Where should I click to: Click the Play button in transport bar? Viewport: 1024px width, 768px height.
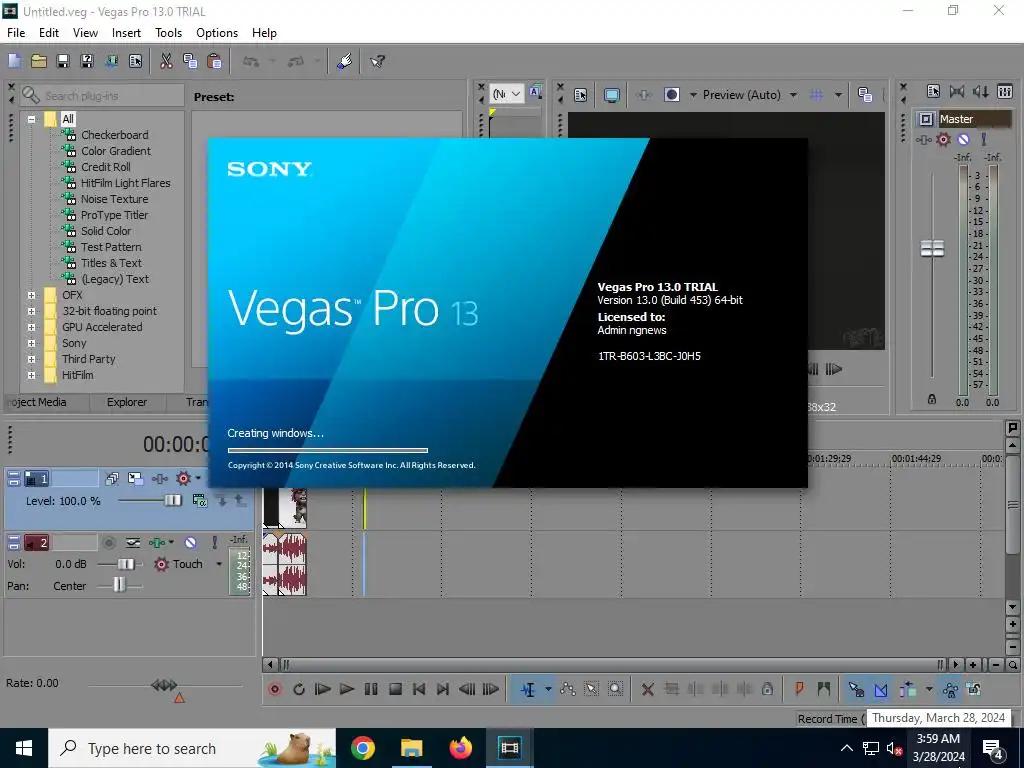(x=347, y=689)
